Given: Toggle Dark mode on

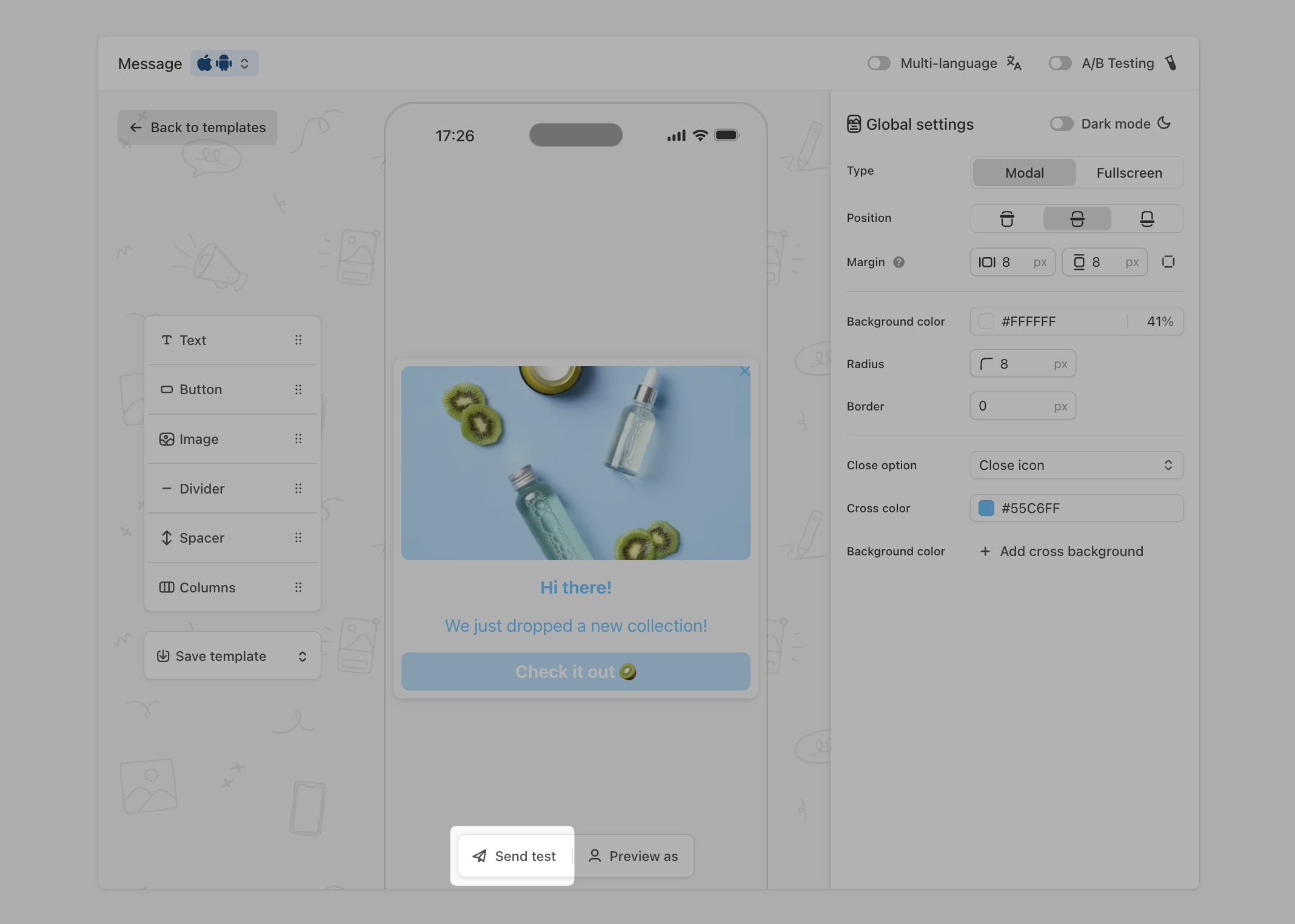Looking at the screenshot, I should [1061, 124].
